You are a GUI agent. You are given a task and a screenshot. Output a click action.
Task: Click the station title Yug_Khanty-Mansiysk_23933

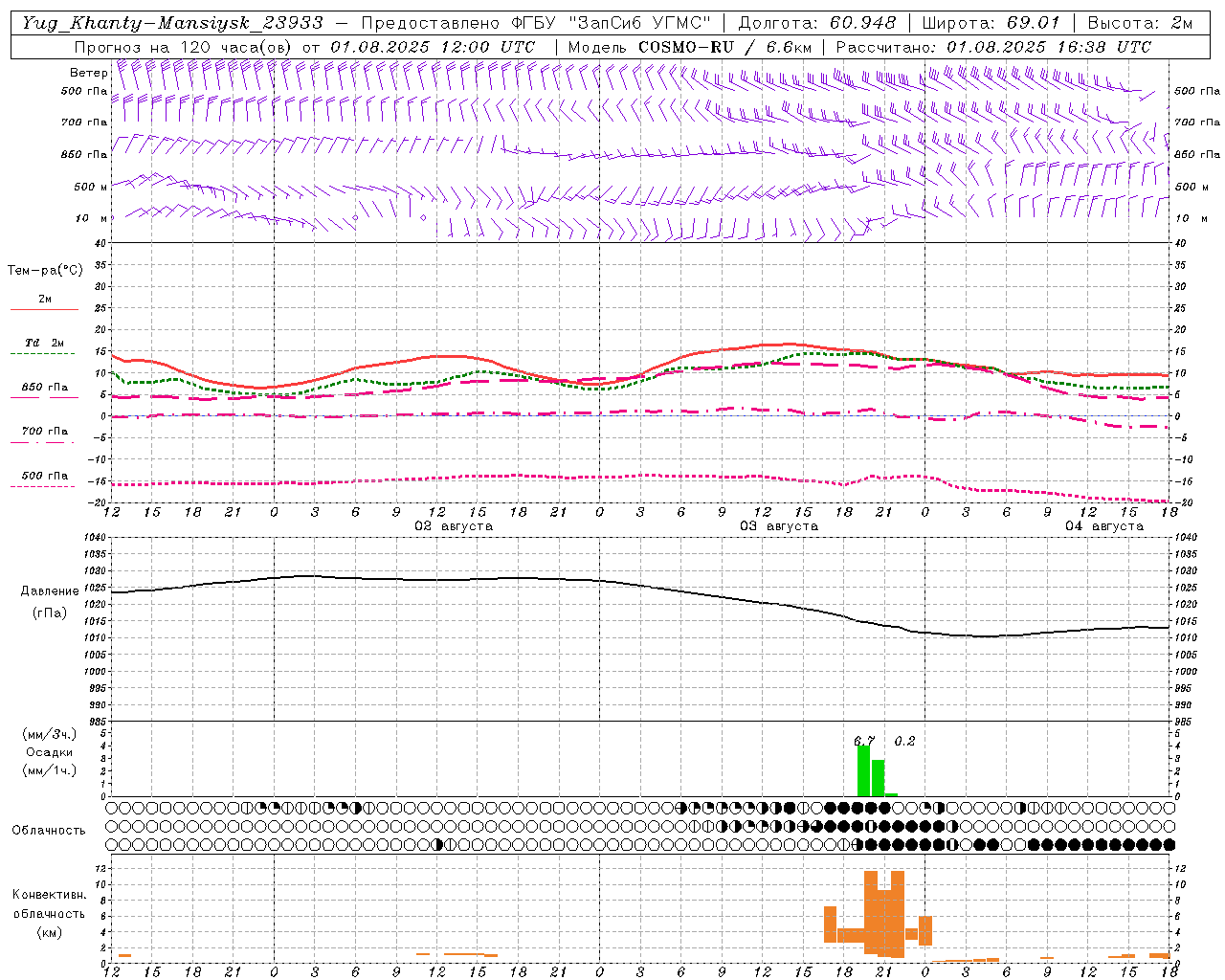tap(172, 23)
